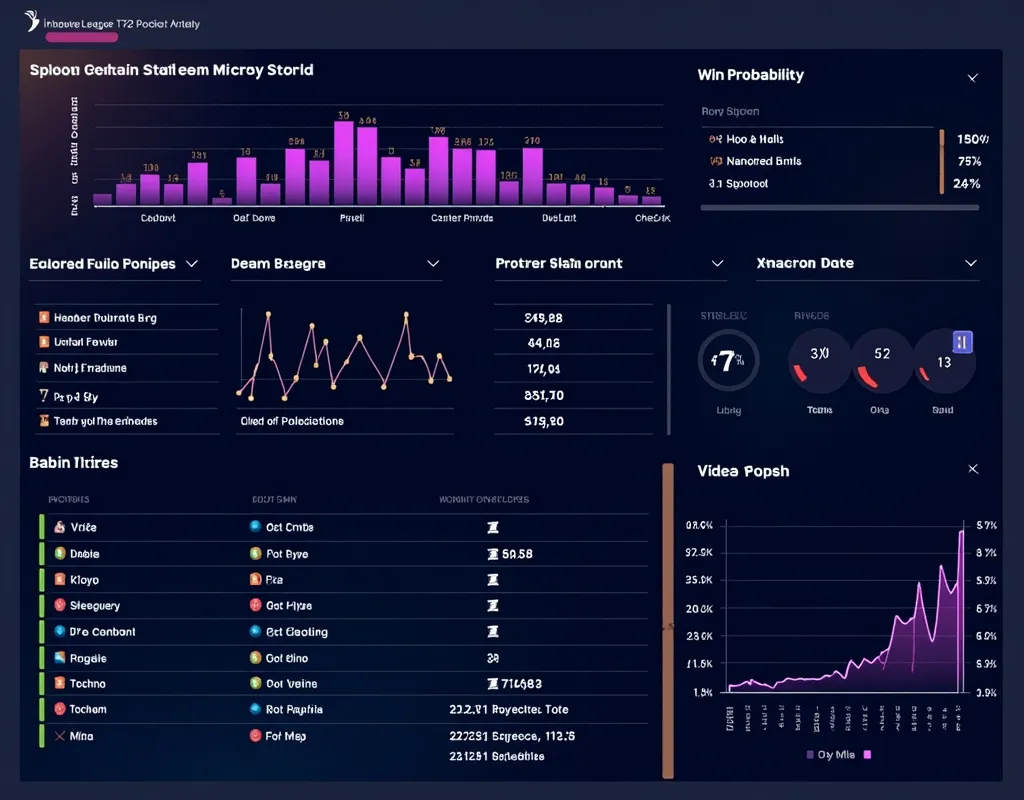Image resolution: width=1024 pixels, height=800 pixels.
Task: Click the Bct Geoting blue icon
Action: pos(255,631)
